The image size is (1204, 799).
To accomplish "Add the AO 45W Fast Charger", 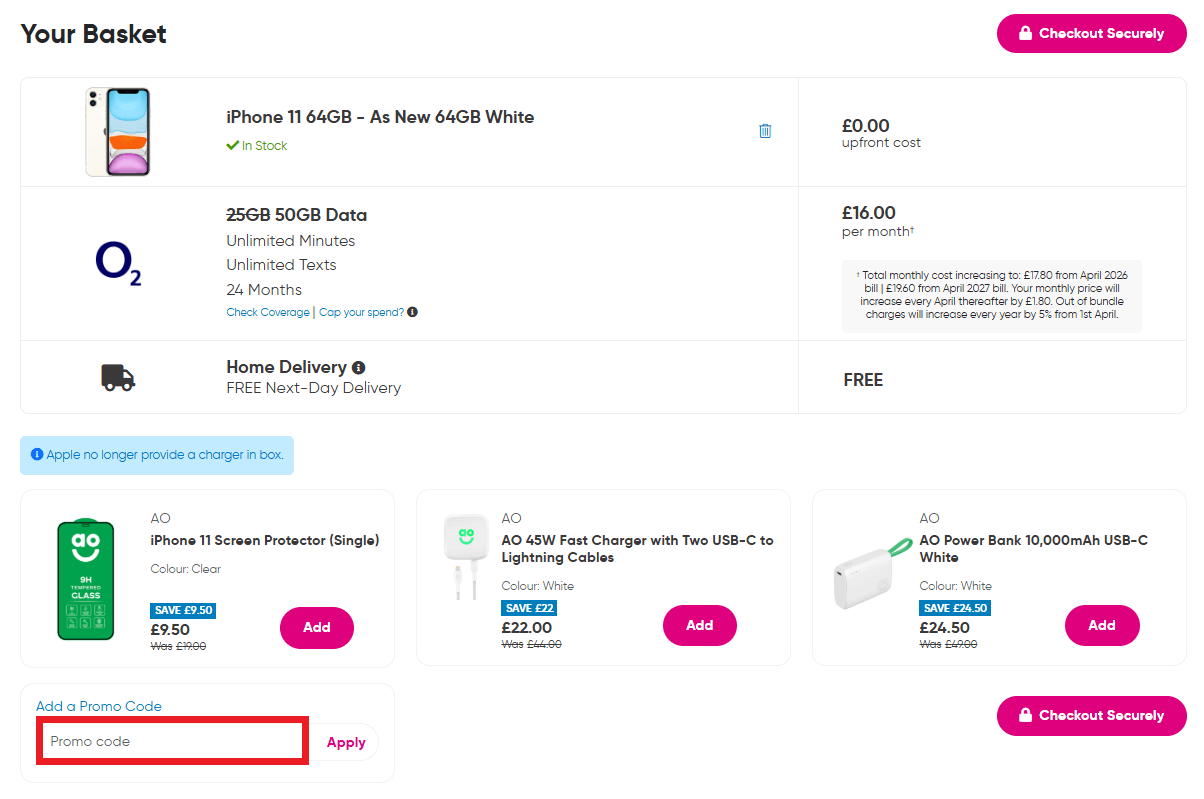I will 699,625.
